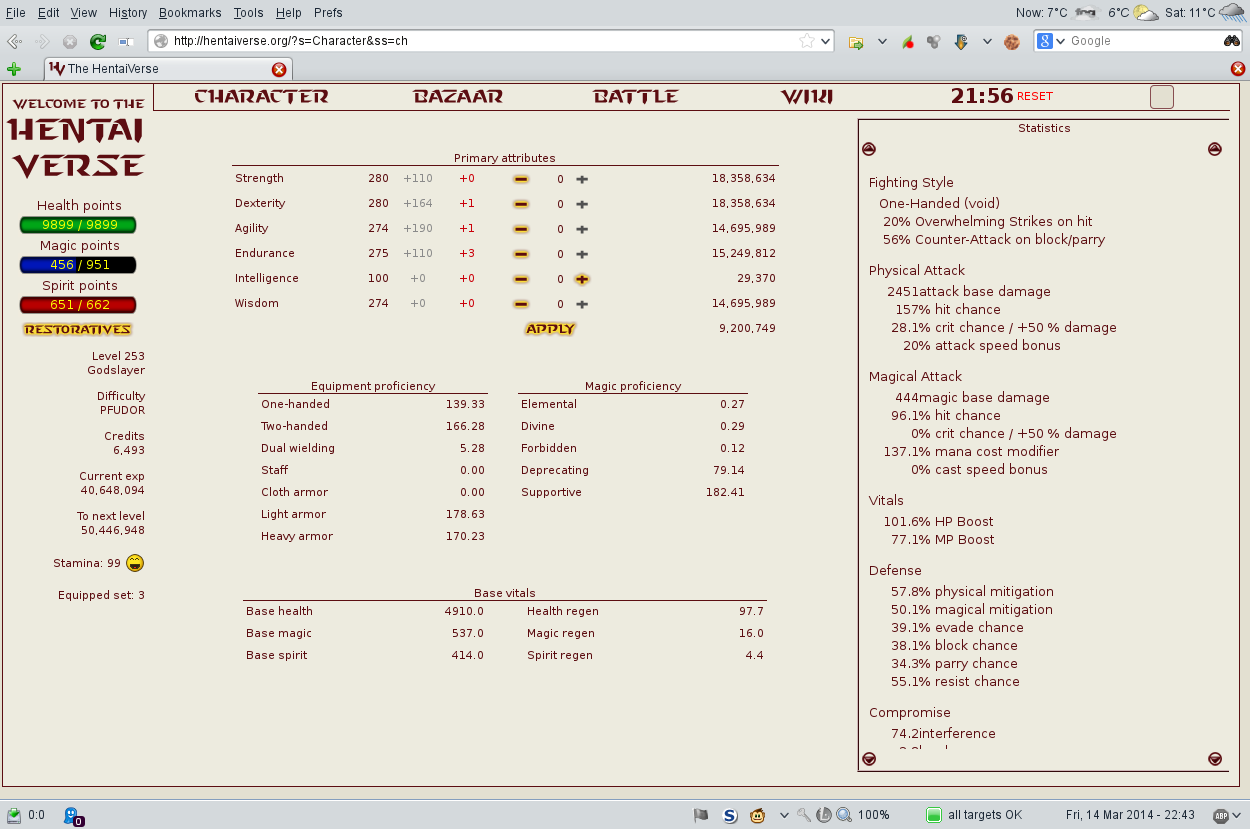Increase Agility with its plus icon
This screenshot has width=1250, height=829.
[x=582, y=229]
